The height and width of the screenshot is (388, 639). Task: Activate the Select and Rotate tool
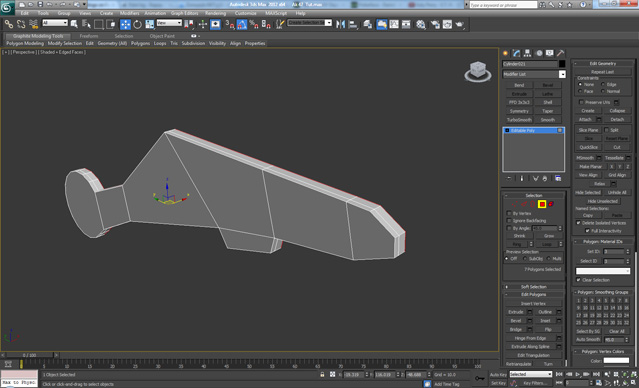pos(137,24)
